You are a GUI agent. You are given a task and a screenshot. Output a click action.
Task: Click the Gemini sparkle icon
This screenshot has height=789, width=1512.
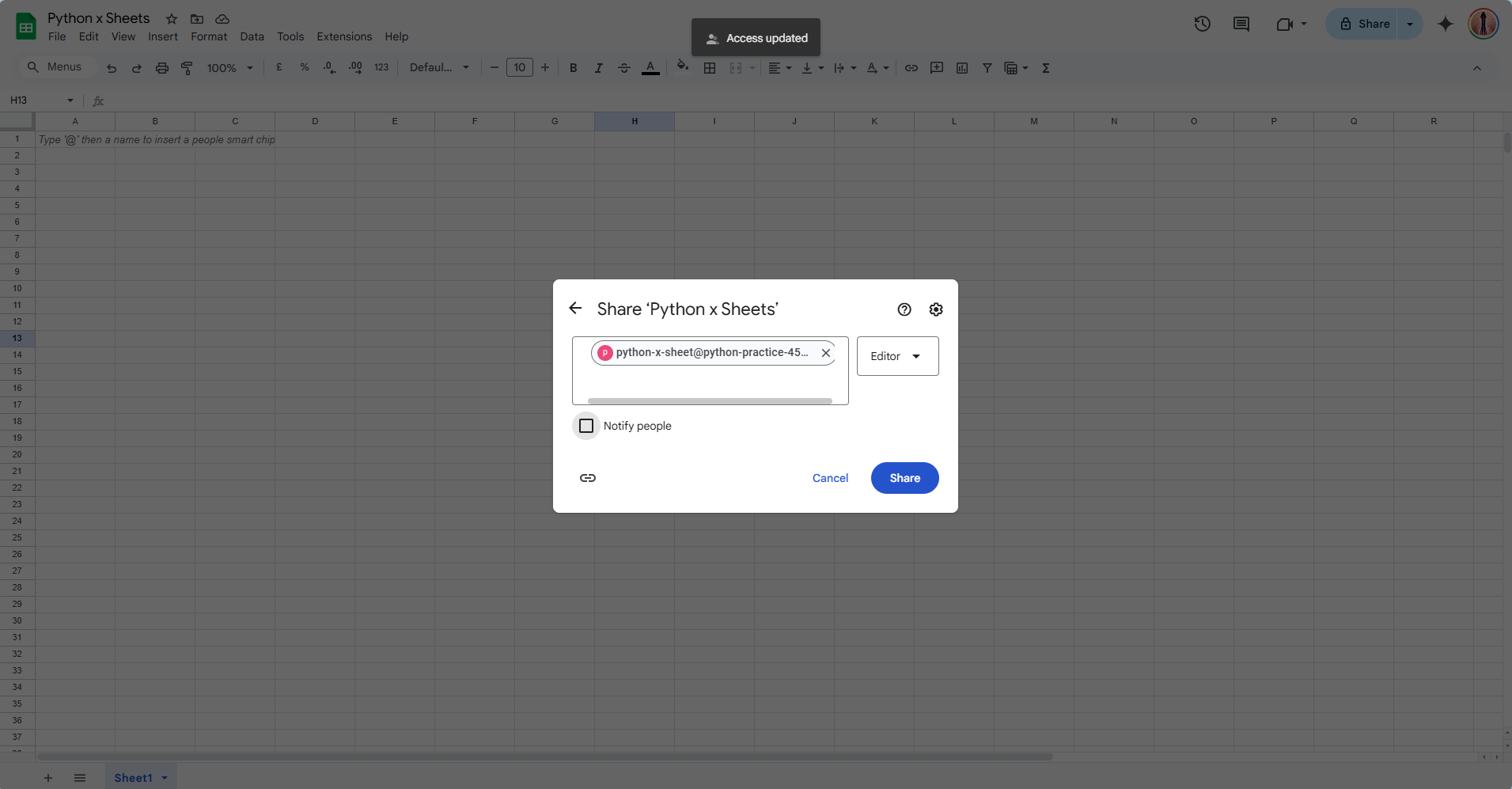coord(1446,24)
